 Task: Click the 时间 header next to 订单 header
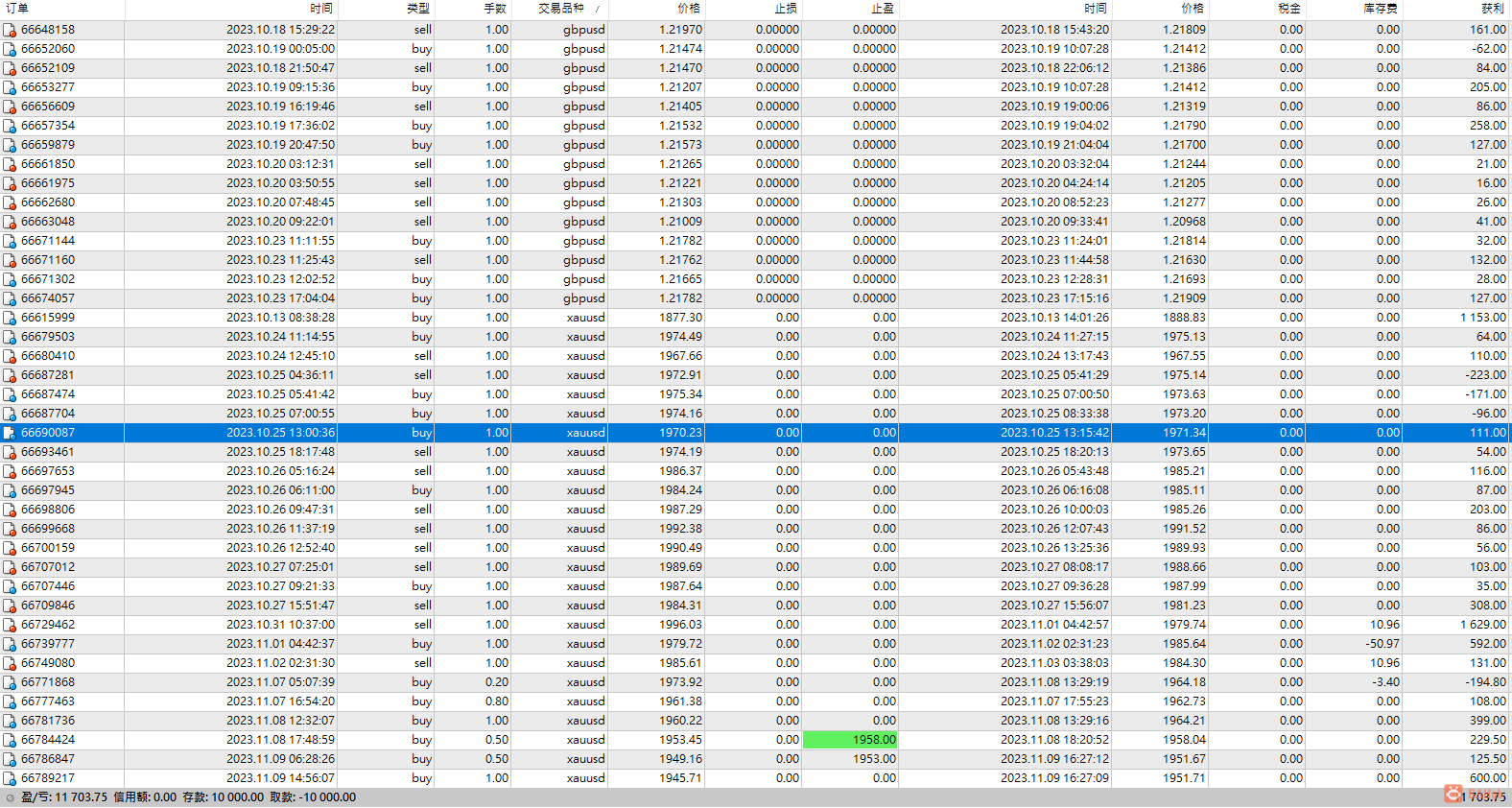tap(321, 9)
